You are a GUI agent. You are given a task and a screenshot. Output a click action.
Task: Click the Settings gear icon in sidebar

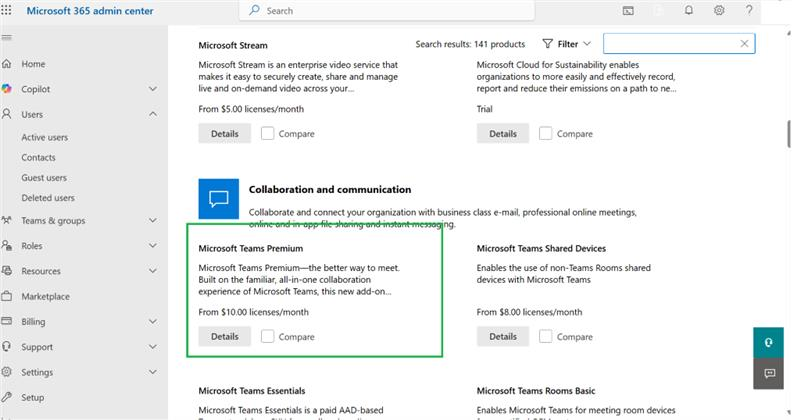7,372
